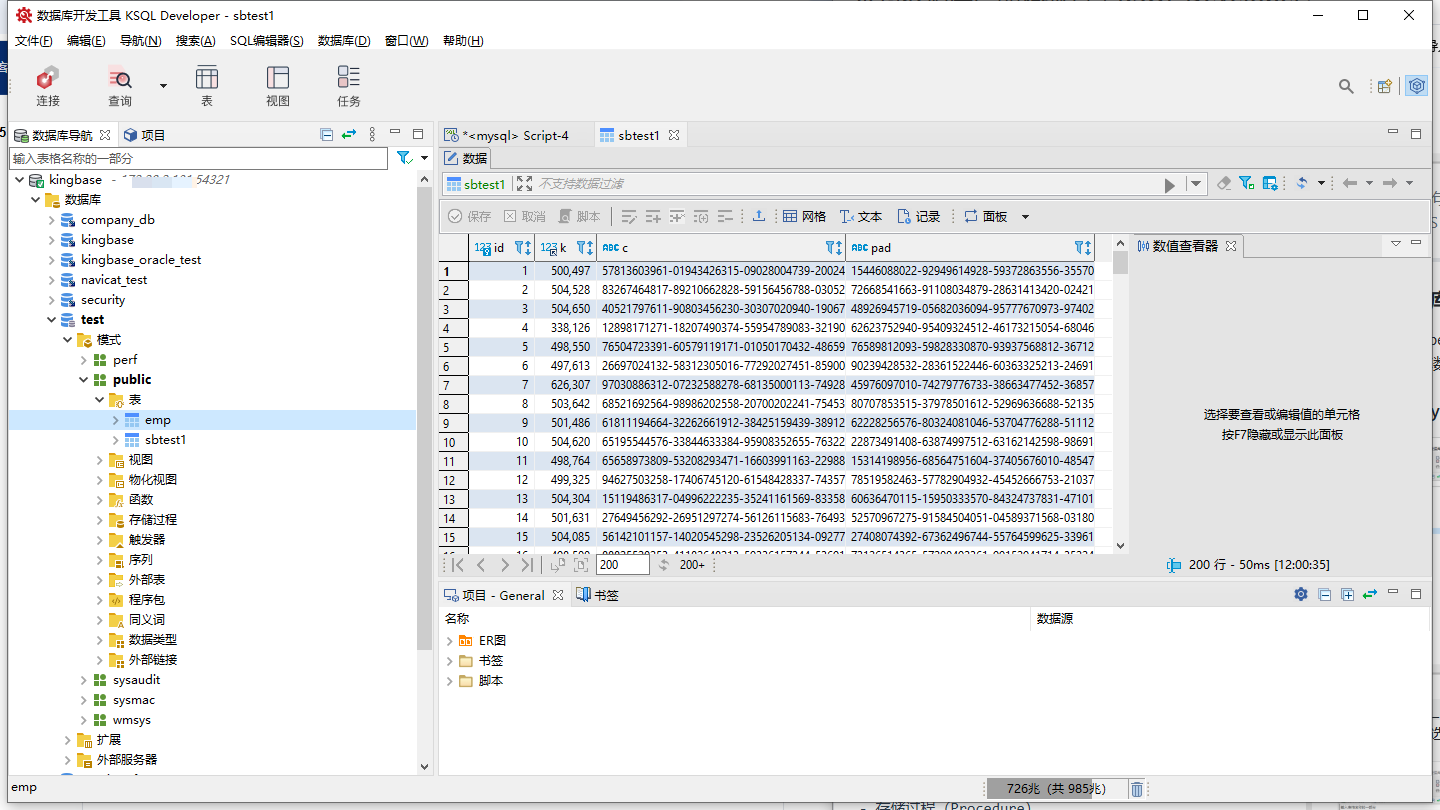
Task: Open the dropdown arrow next to 面板
Action: click(1025, 217)
